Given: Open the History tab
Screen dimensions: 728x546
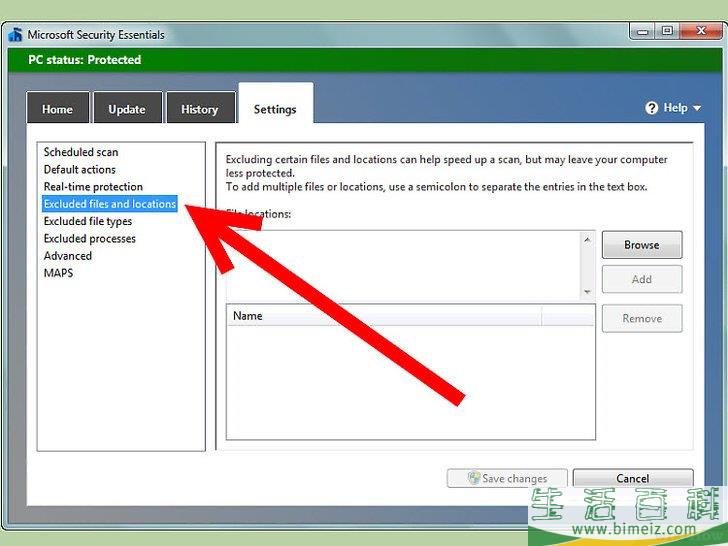Looking at the screenshot, I should click(x=200, y=109).
